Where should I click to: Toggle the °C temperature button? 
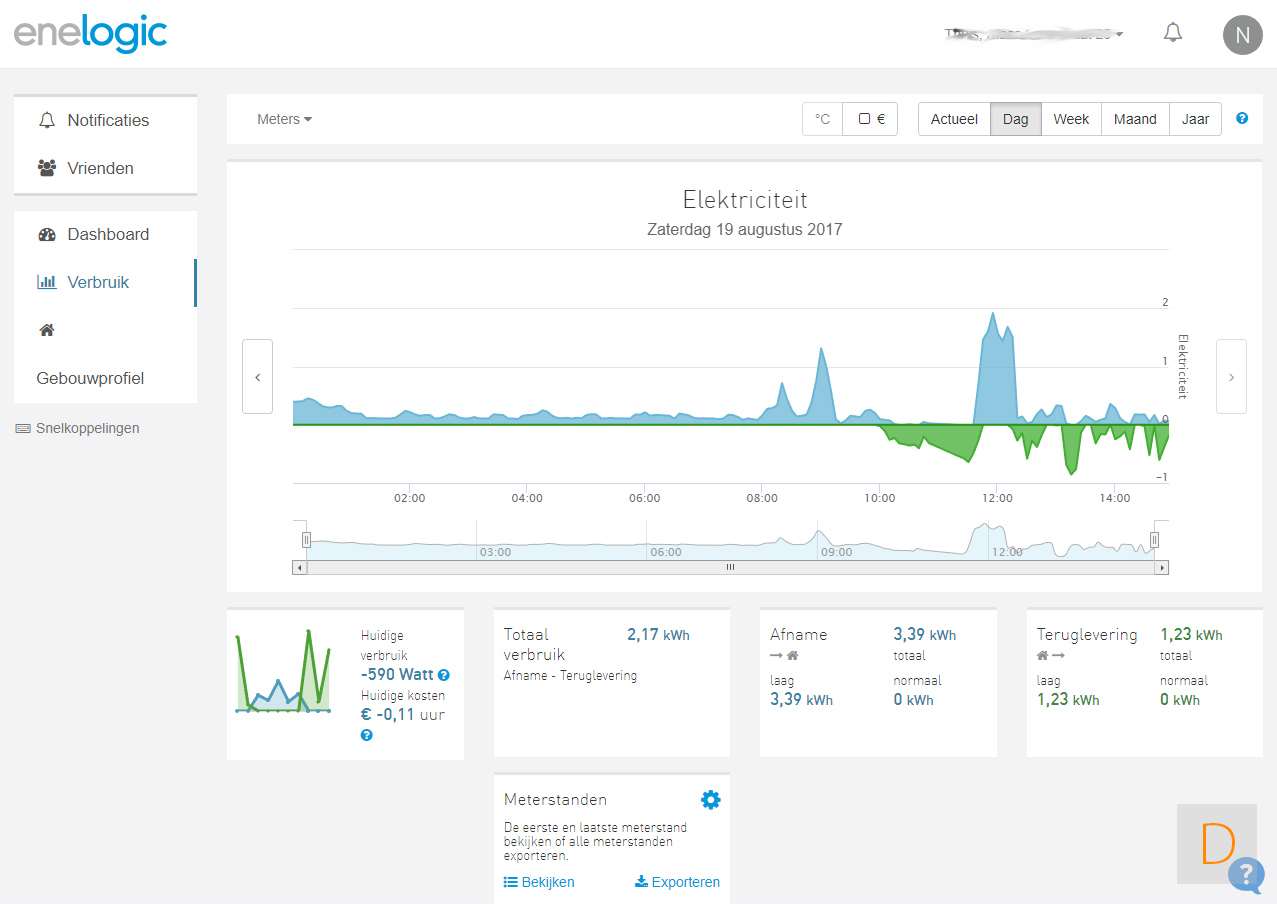tap(822, 119)
